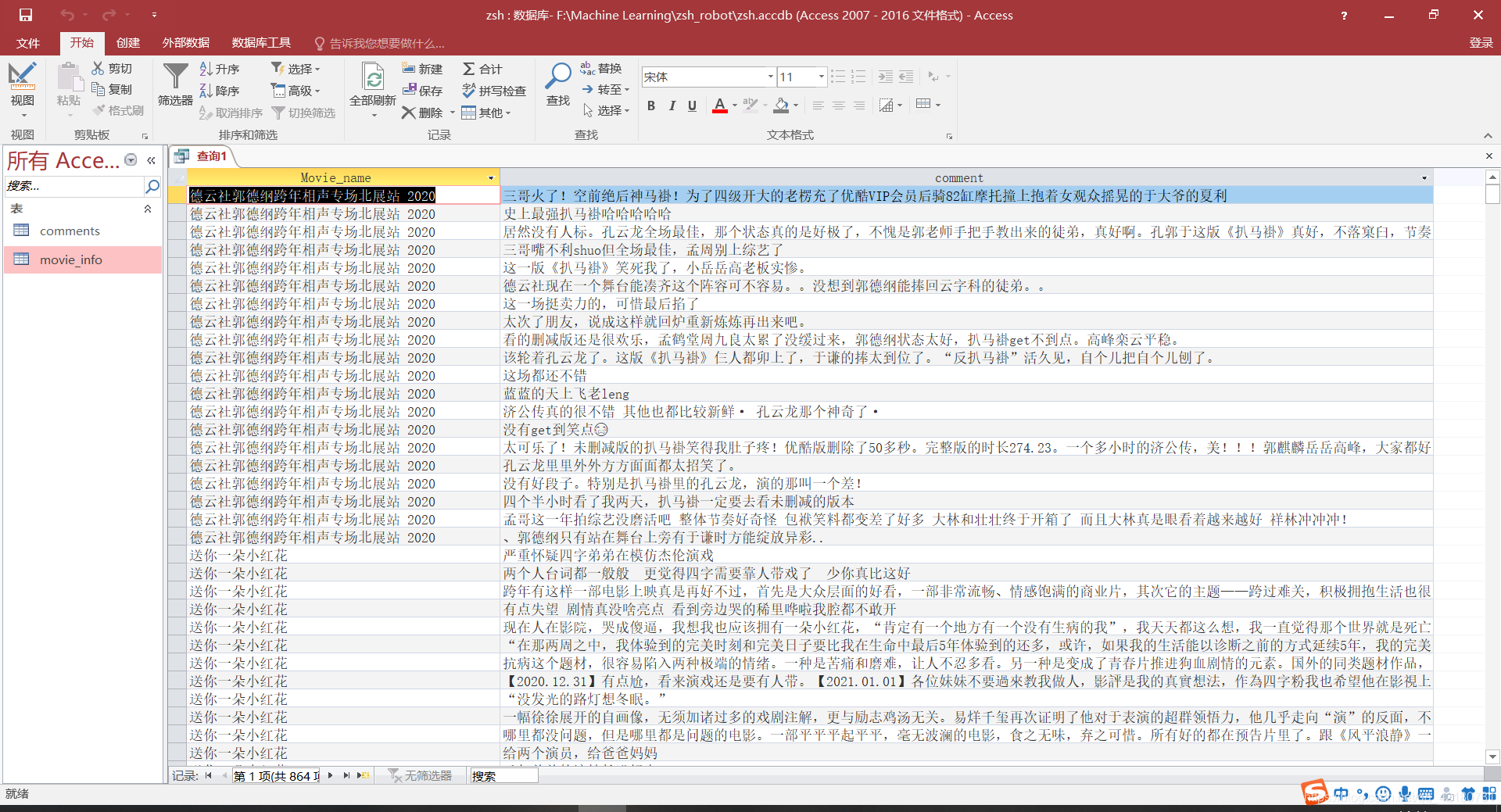Click the Go To (转至) arrow
Viewport: 1501px width, 812px height.
coord(588,90)
